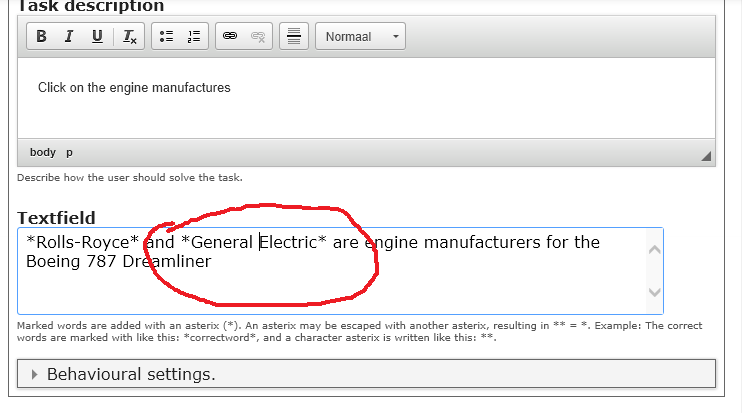Click the editor resize handle corner
The image size is (742, 413).
tap(706, 156)
